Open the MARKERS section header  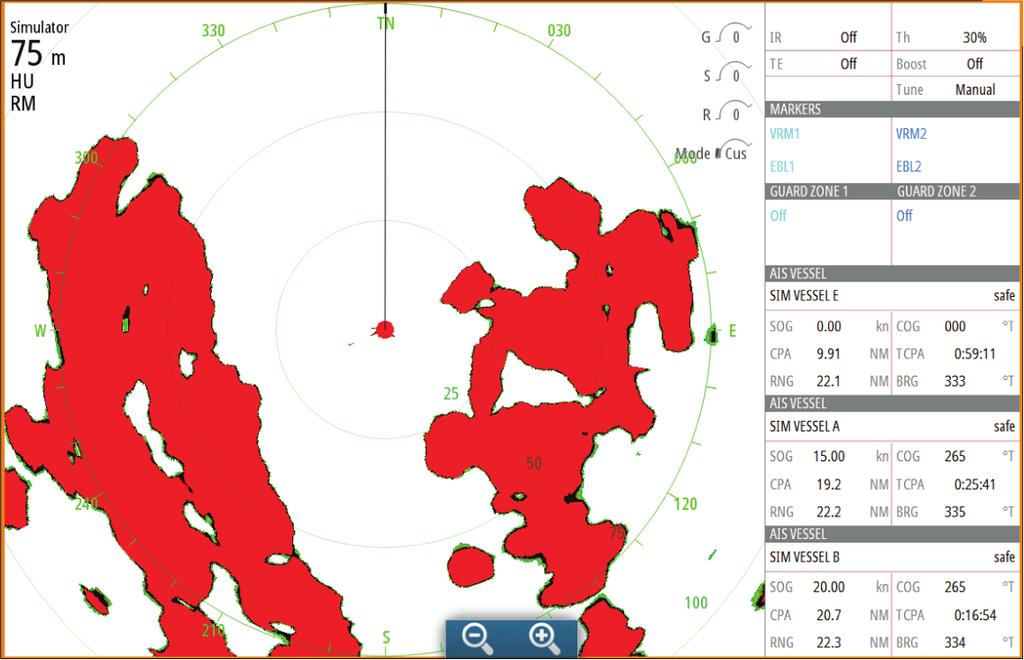point(892,109)
